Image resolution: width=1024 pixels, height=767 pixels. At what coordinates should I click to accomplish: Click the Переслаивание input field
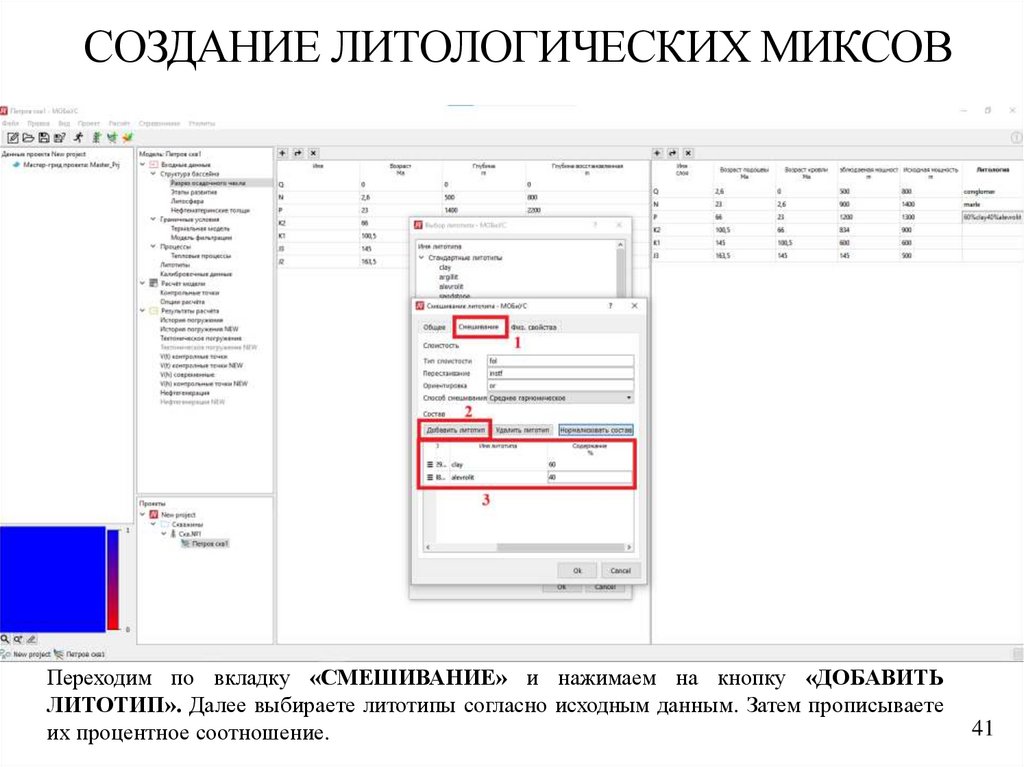point(560,373)
